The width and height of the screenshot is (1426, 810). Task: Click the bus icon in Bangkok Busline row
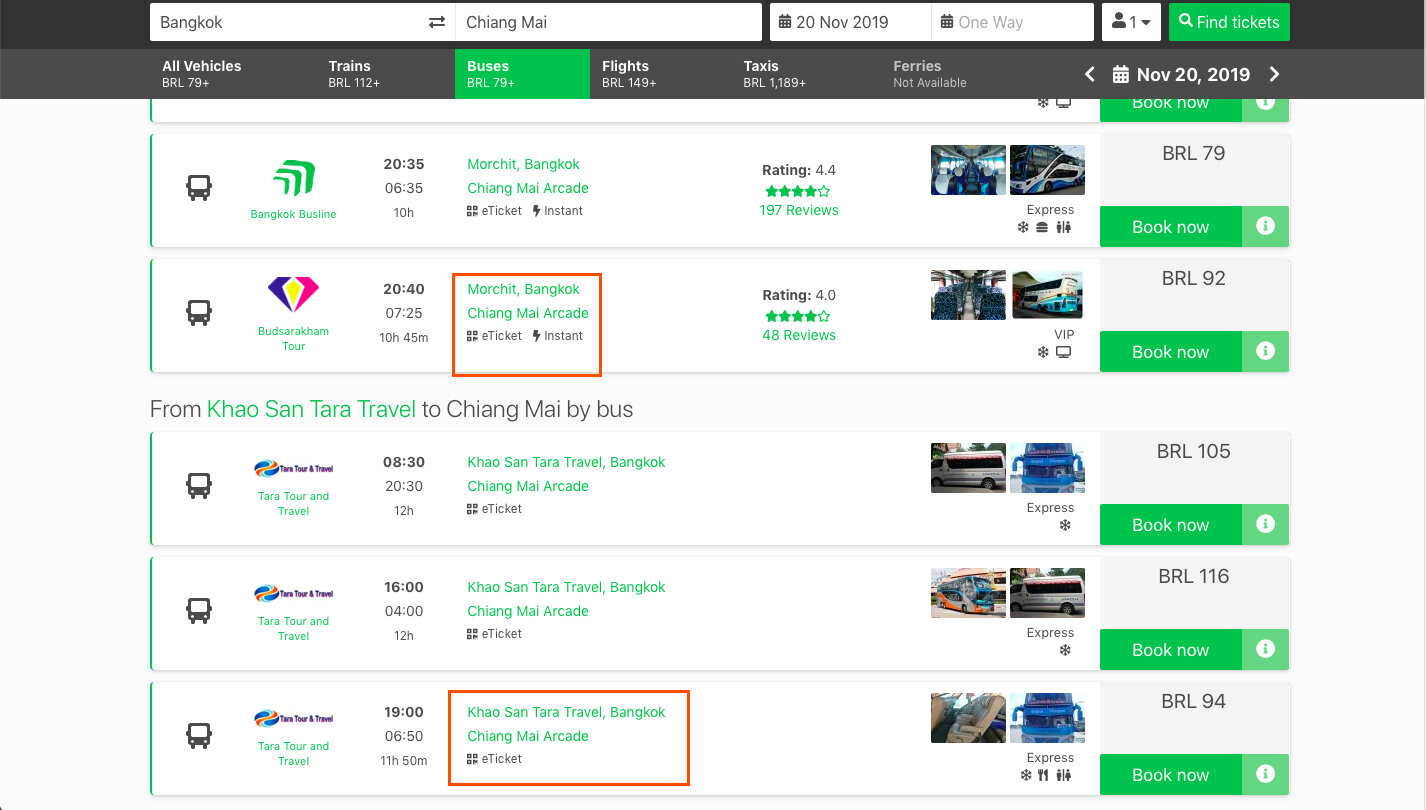[199, 188]
